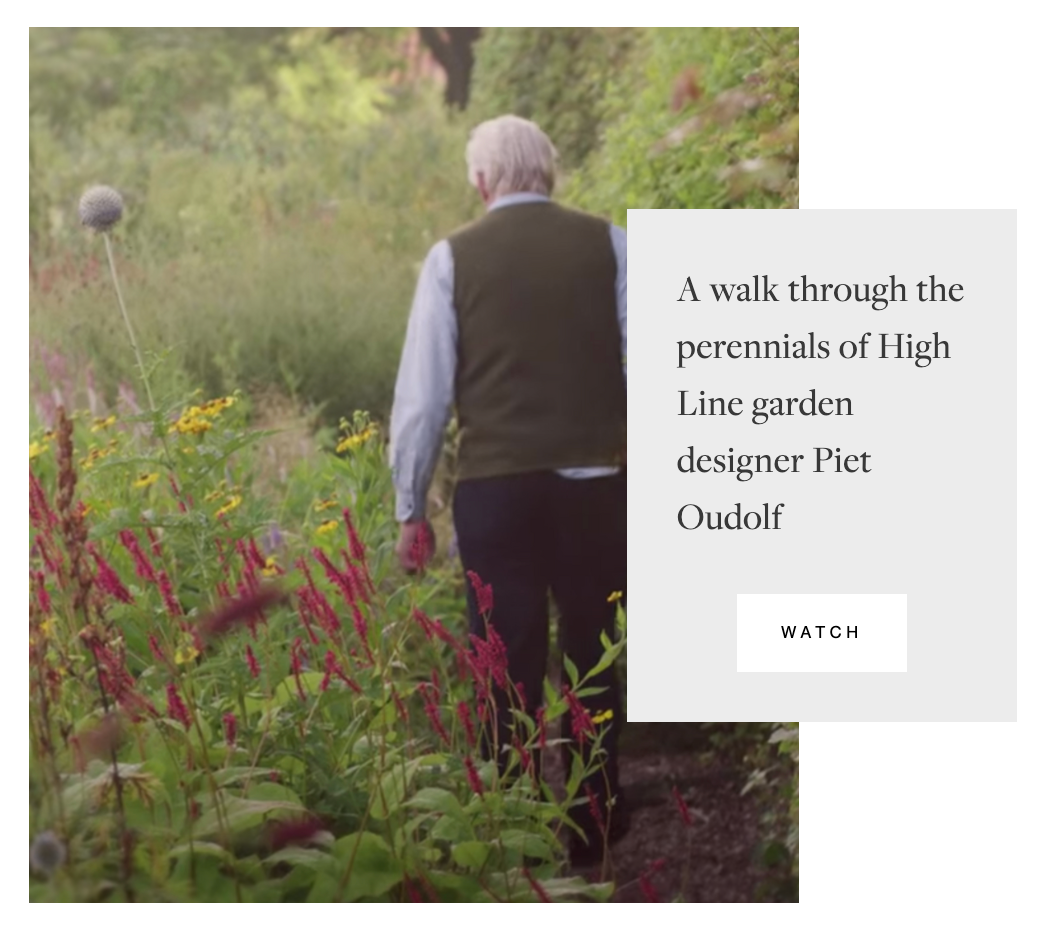This screenshot has width=1039, height=936.
Task: Click the gray card area below the WATCH button
Action: (822, 697)
